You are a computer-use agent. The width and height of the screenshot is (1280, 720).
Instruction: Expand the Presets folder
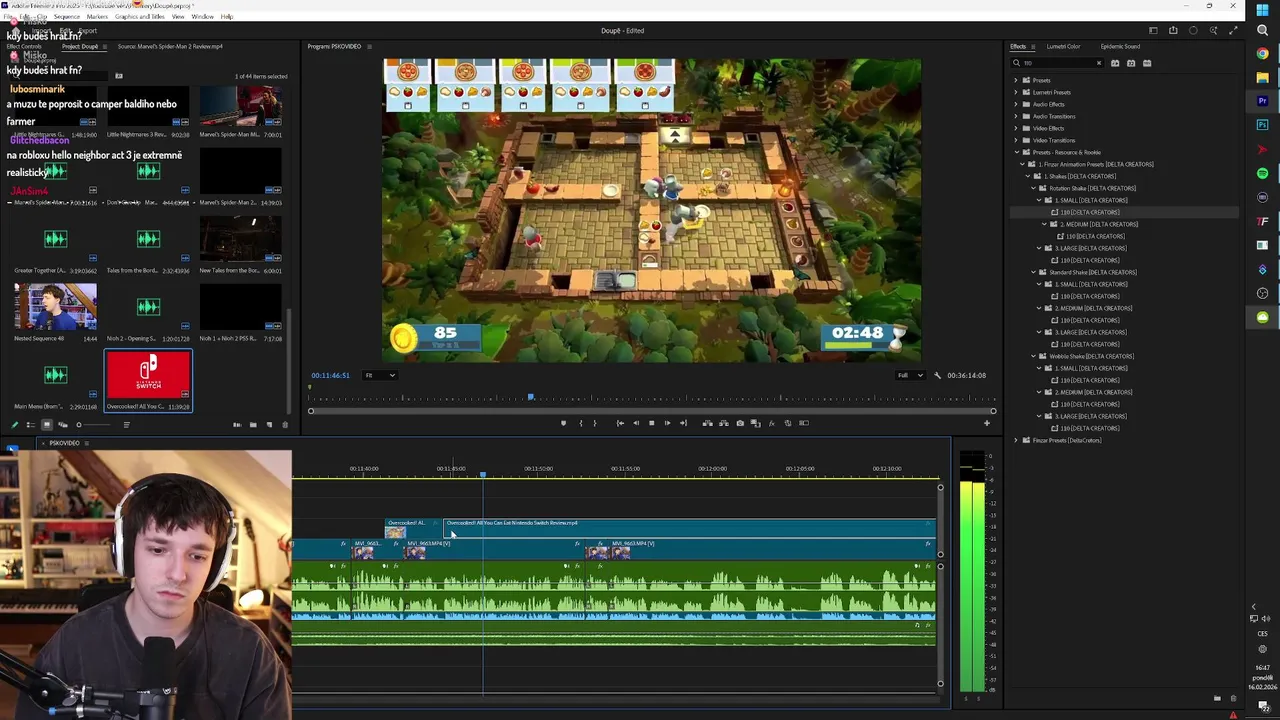(x=1016, y=80)
